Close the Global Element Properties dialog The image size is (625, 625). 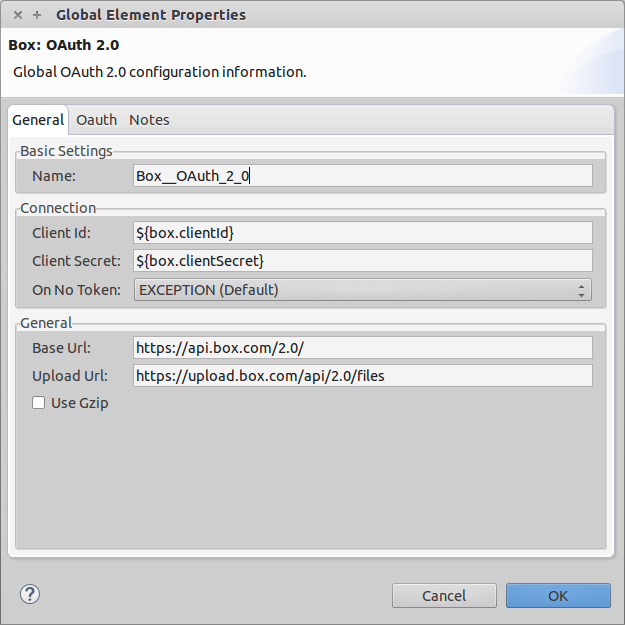click(18, 15)
